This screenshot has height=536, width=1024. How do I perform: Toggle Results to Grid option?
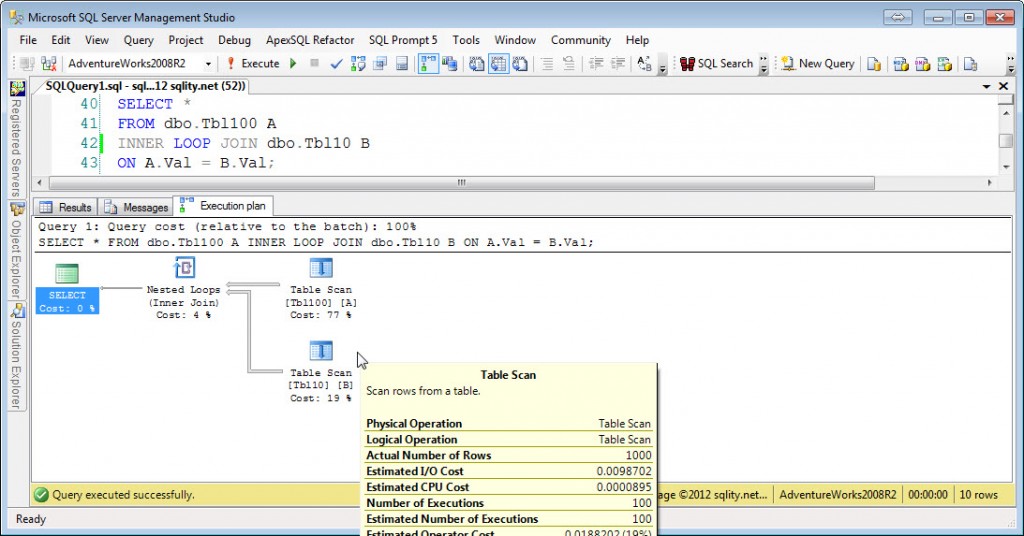point(498,63)
